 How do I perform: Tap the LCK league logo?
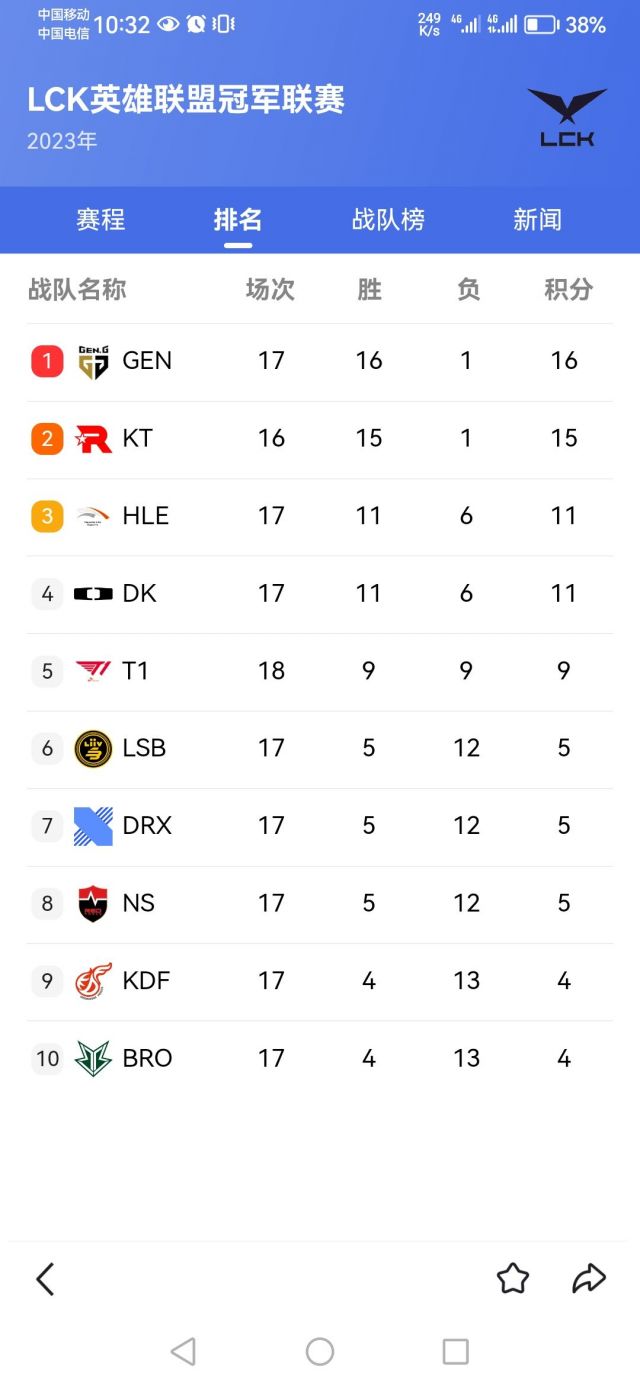point(567,117)
